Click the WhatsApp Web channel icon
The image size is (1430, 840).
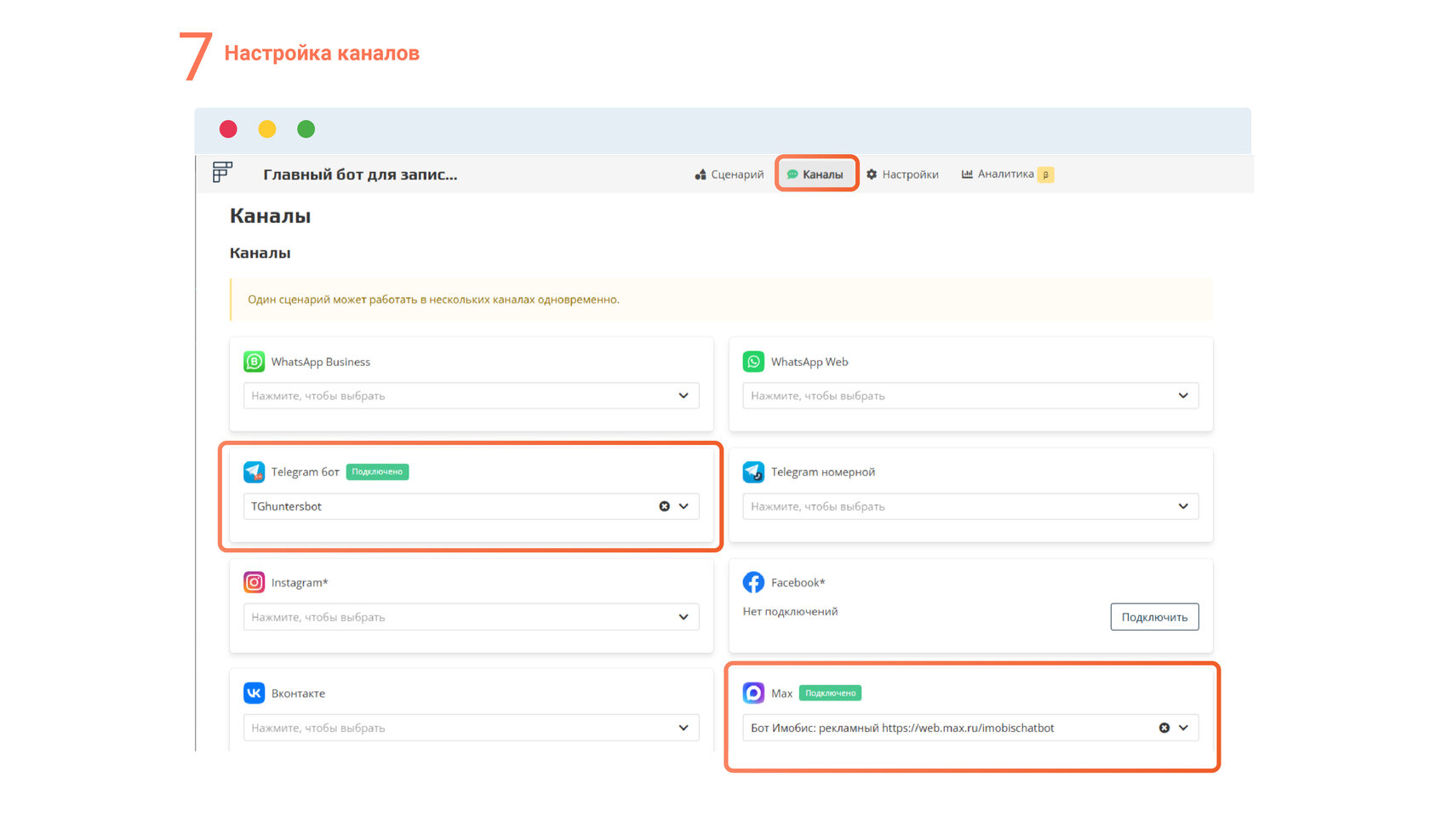tap(753, 362)
